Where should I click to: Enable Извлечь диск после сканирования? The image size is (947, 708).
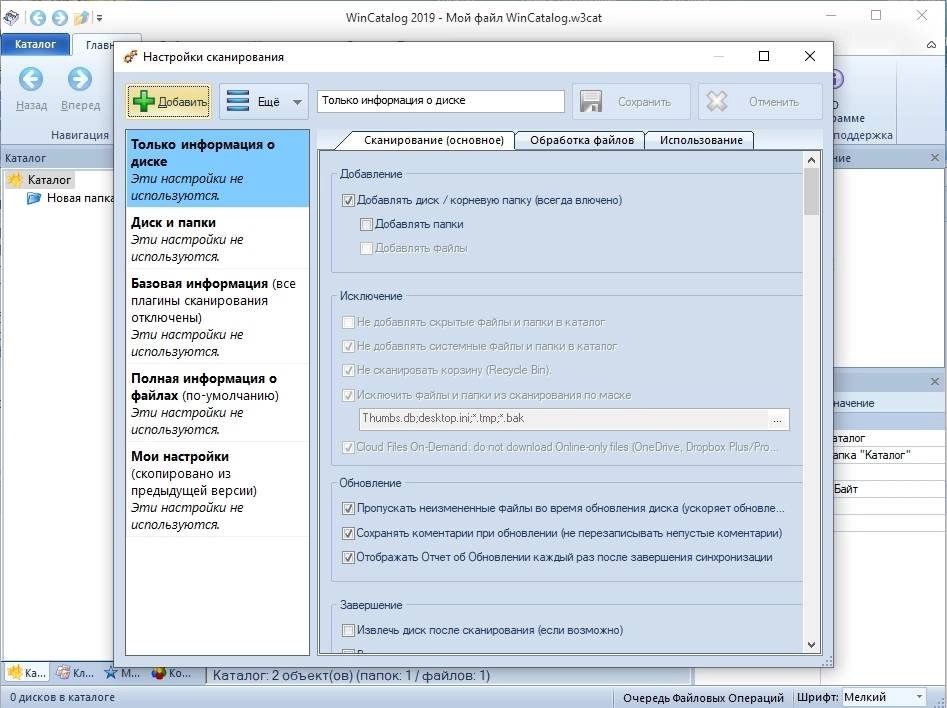coord(348,631)
